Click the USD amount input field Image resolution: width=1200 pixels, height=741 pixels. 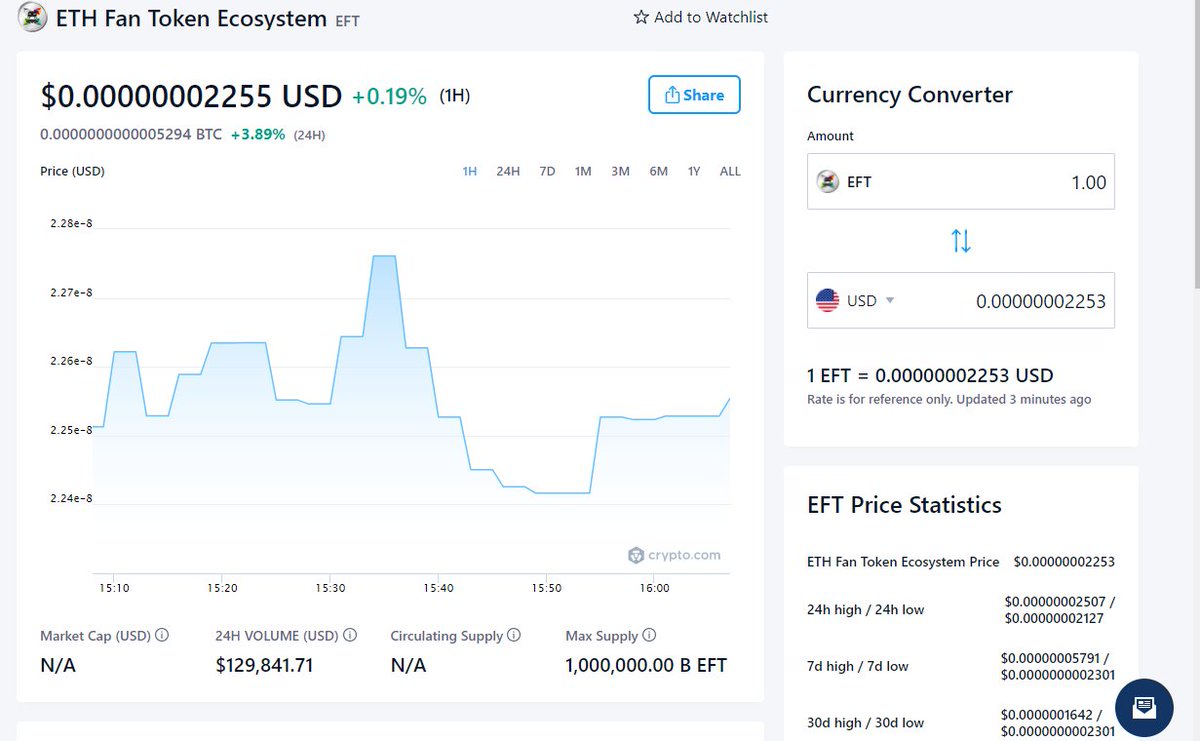click(961, 300)
